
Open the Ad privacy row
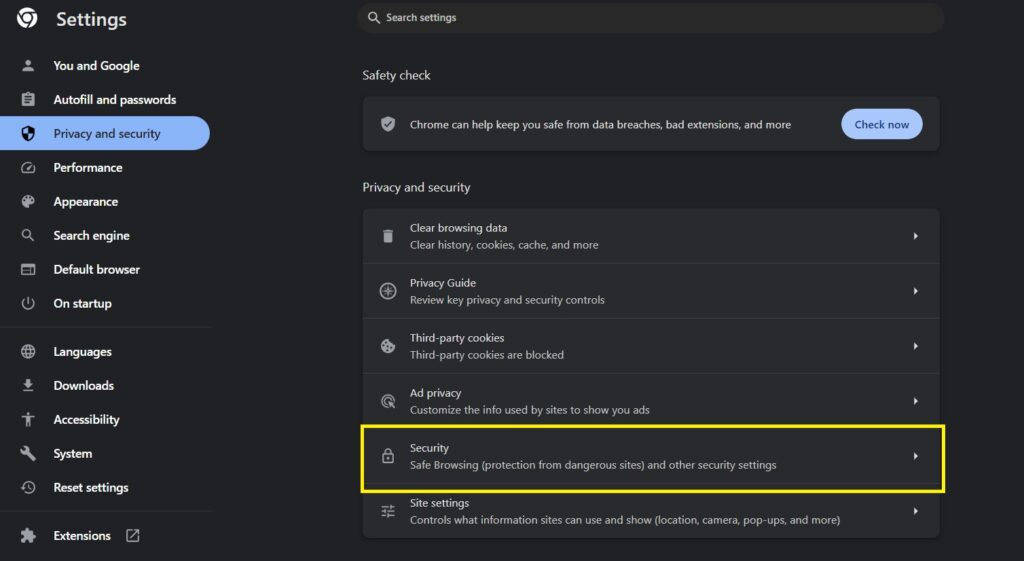[650, 401]
